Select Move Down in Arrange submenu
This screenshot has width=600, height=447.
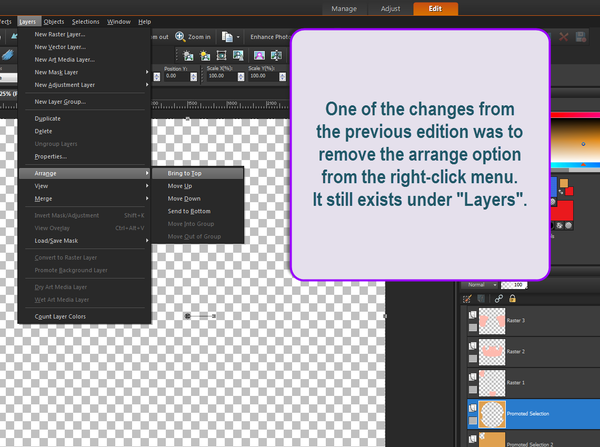pos(197,199)
